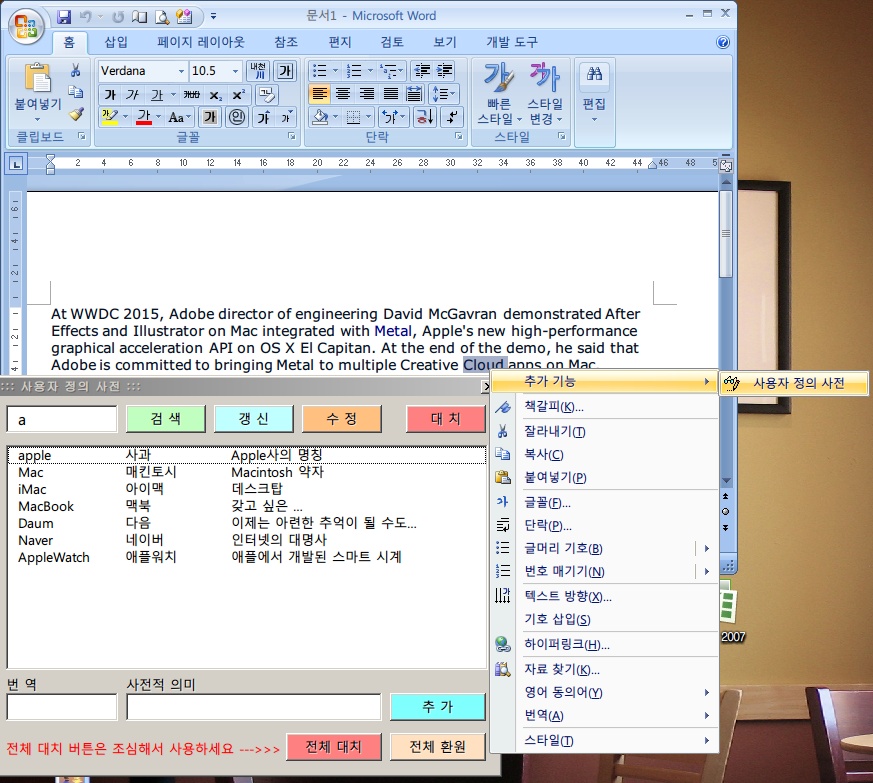Click the orange 수 정 button
The height and width of the screenshot is (783, 873).
342,419
